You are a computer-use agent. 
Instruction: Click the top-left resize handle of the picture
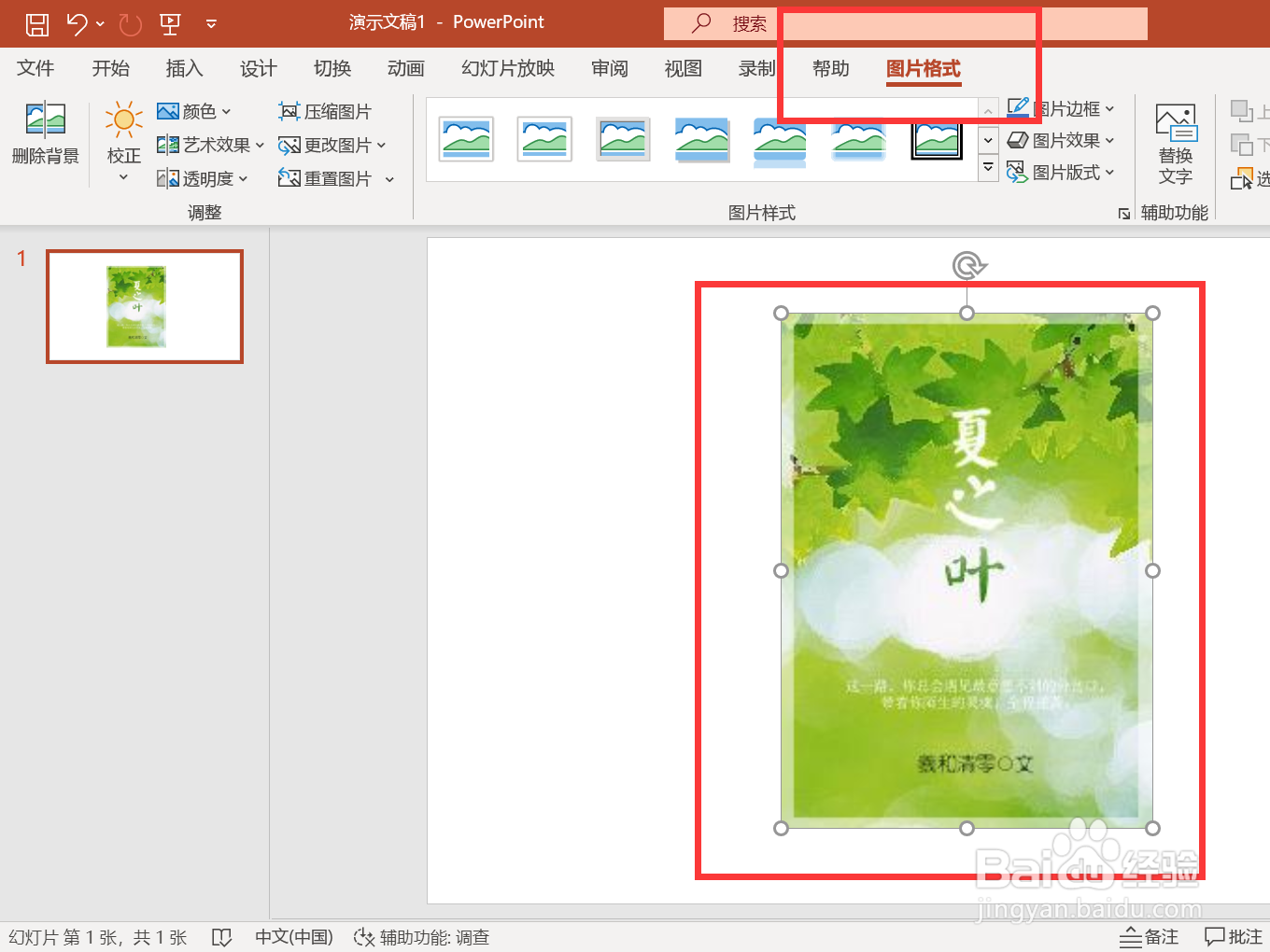(x=782, y=314)
